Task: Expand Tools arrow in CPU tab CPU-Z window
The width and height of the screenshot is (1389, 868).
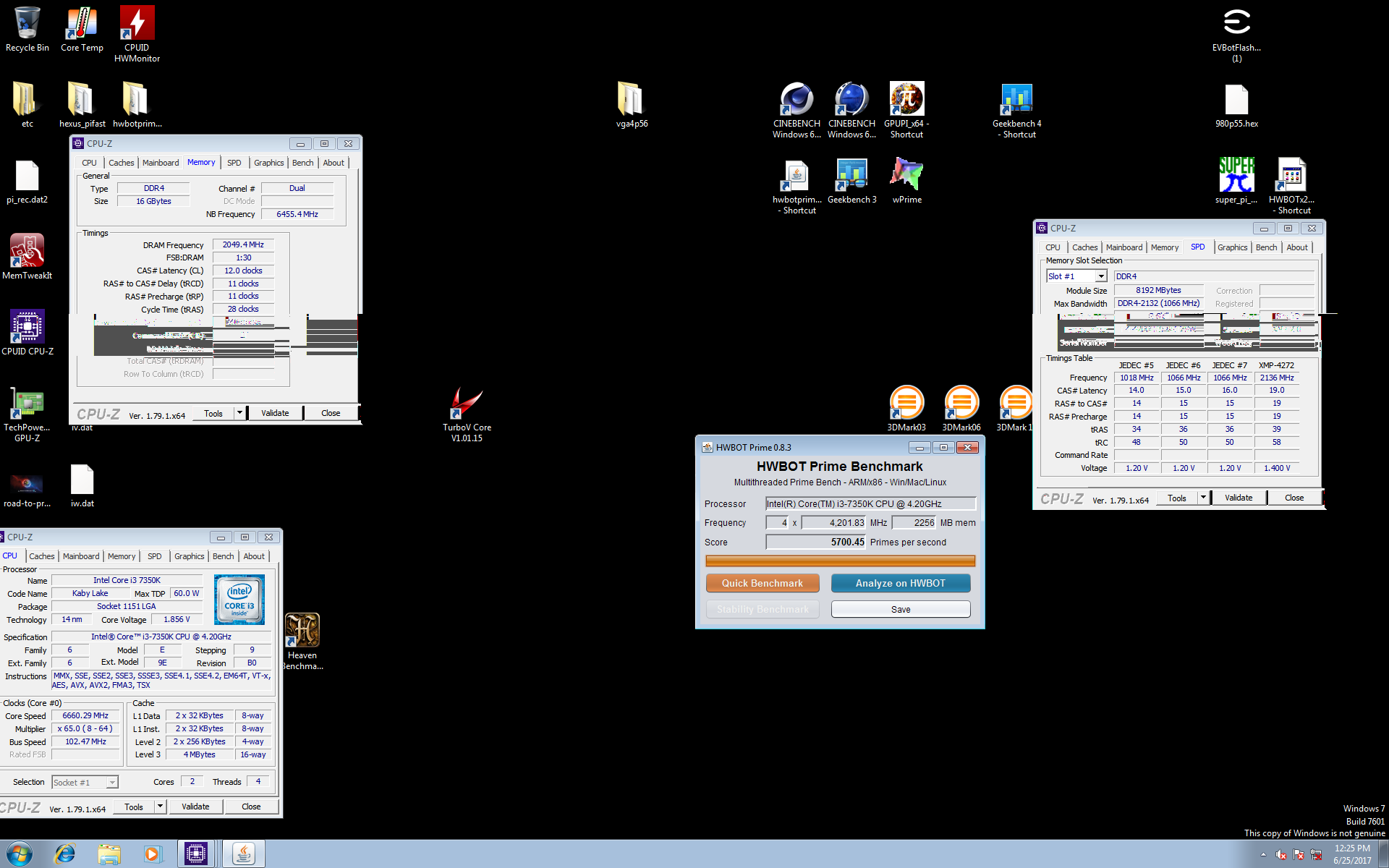Action: coord(160,807)
